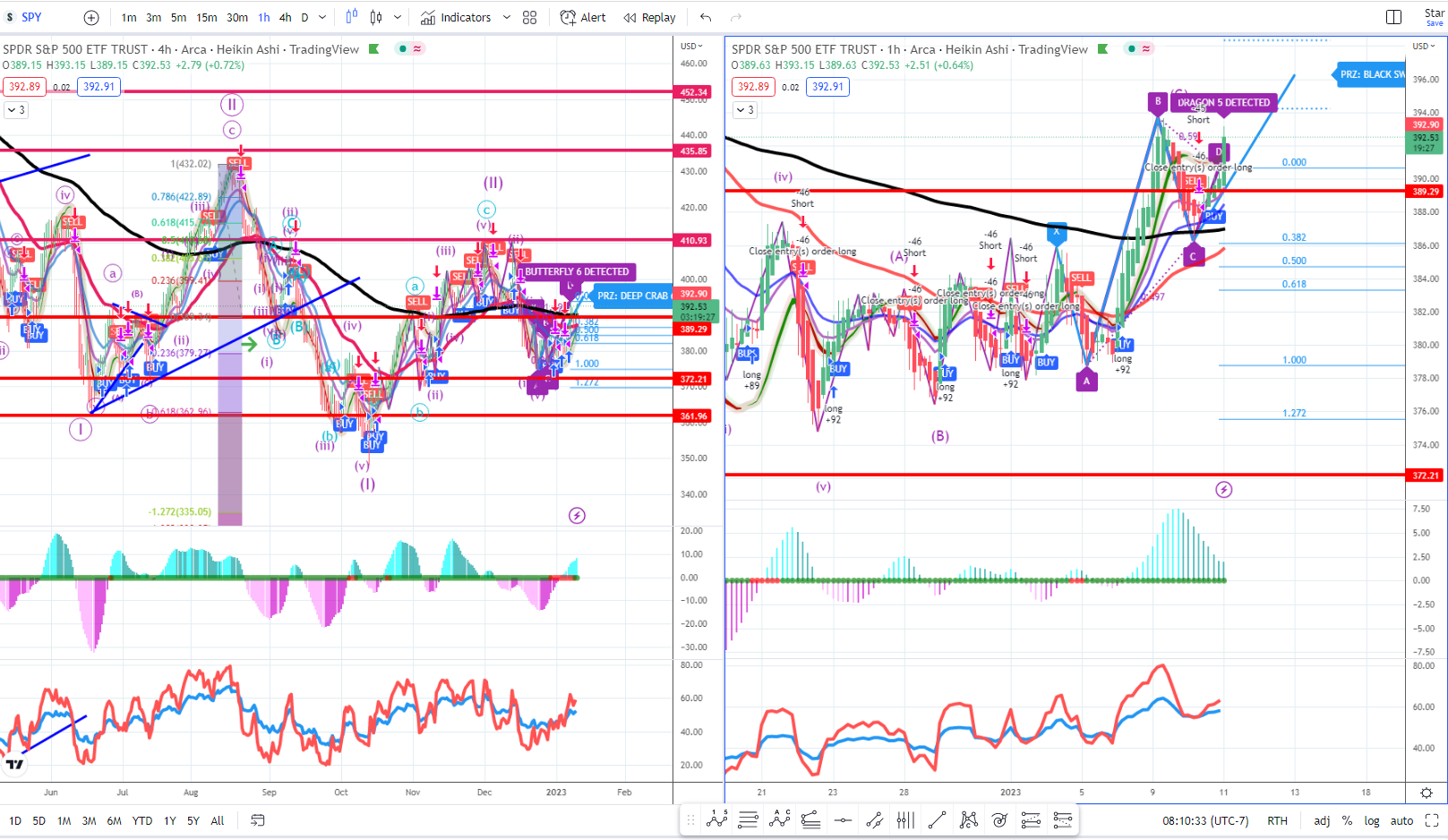Select the Elliott correction wave ABC tool
The width and height of the screenshot is (1448, 840).
tap(780, 819)
